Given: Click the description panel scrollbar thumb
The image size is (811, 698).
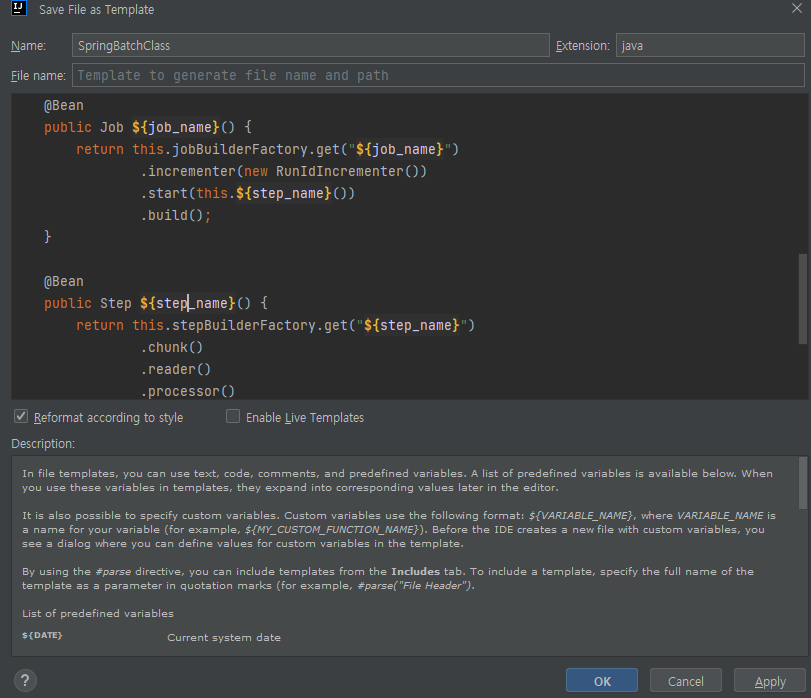Looking at the screenshot, I should 802,483.
